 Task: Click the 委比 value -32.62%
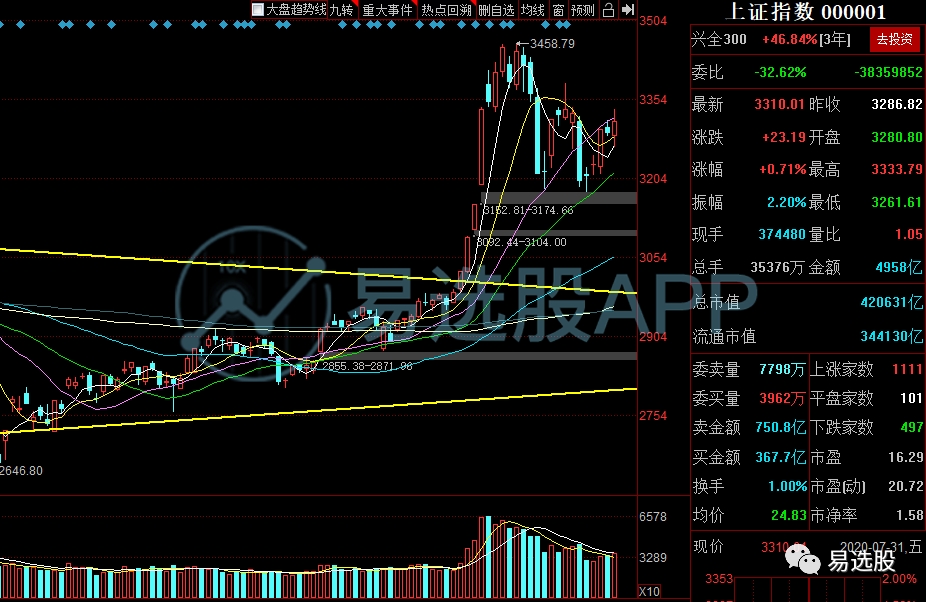[780, 72]
